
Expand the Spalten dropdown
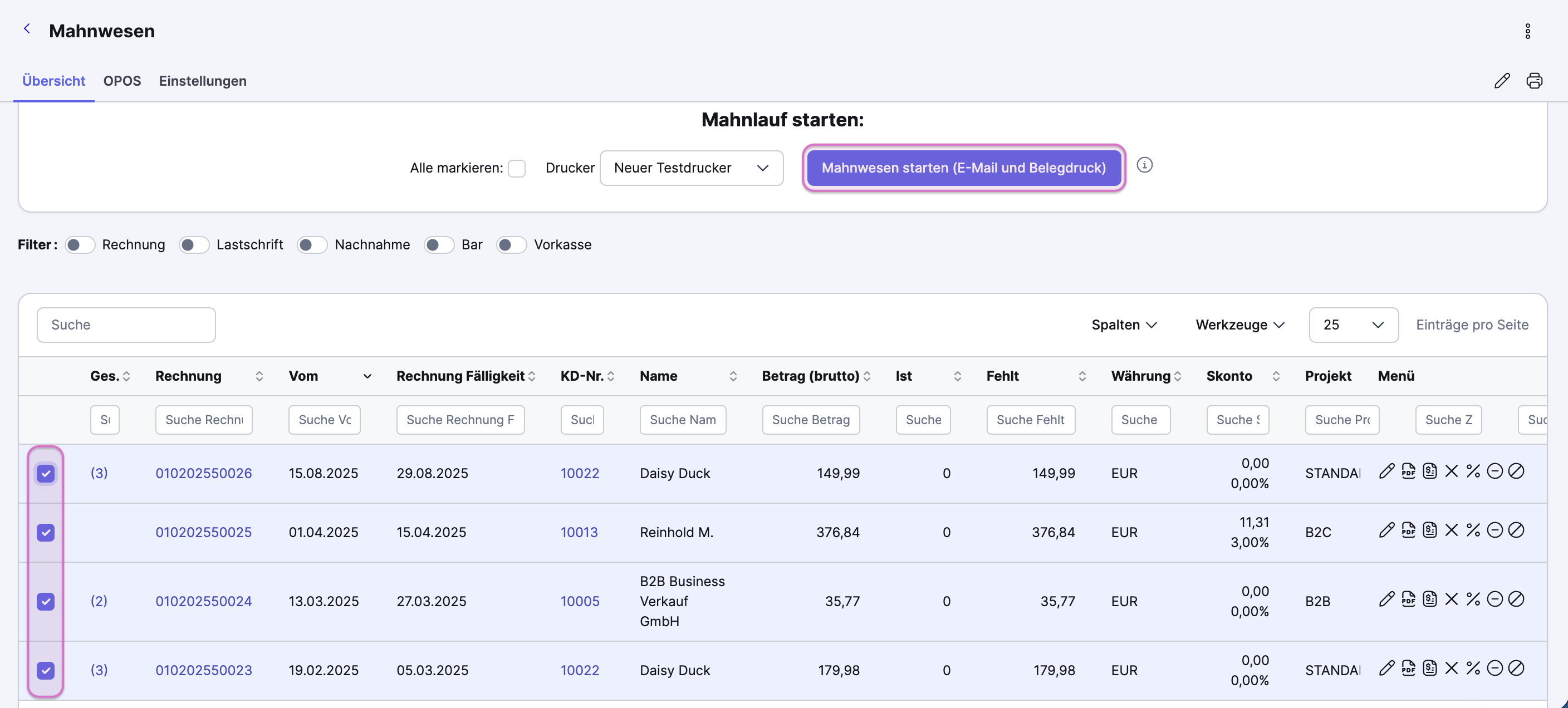(x=1124, y=325)
